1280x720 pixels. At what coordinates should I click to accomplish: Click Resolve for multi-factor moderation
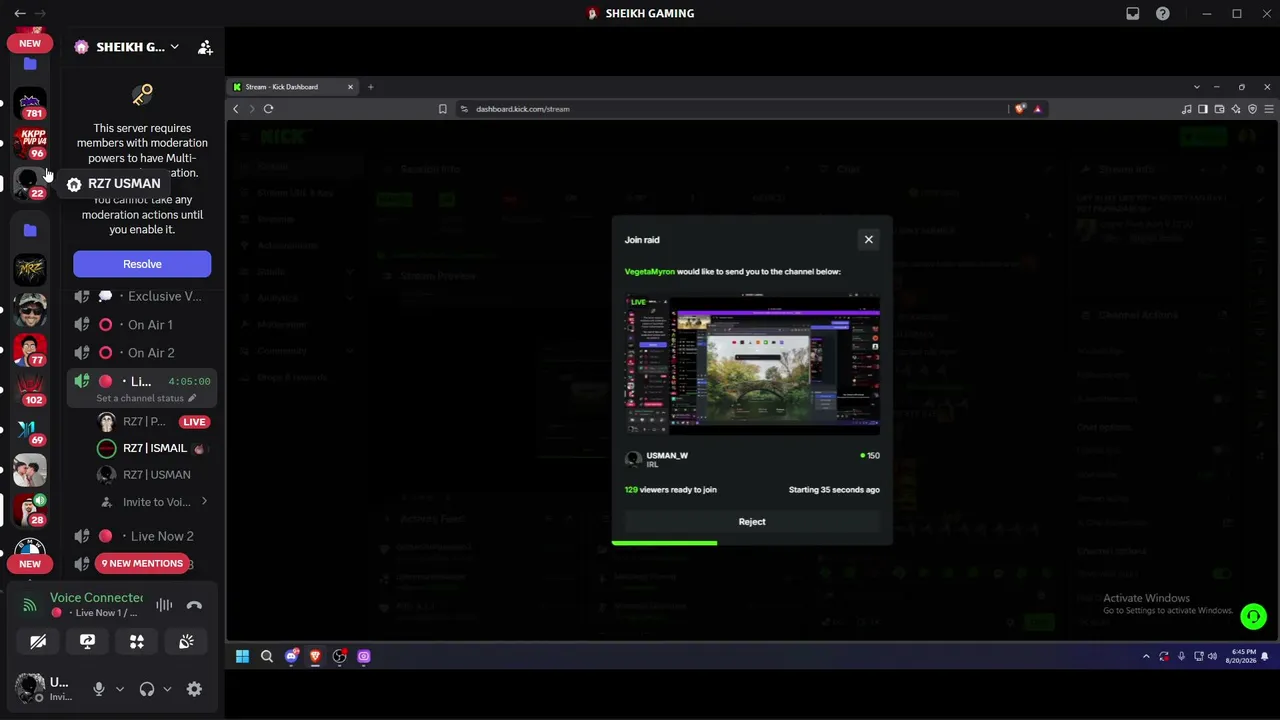coord(142,264)
